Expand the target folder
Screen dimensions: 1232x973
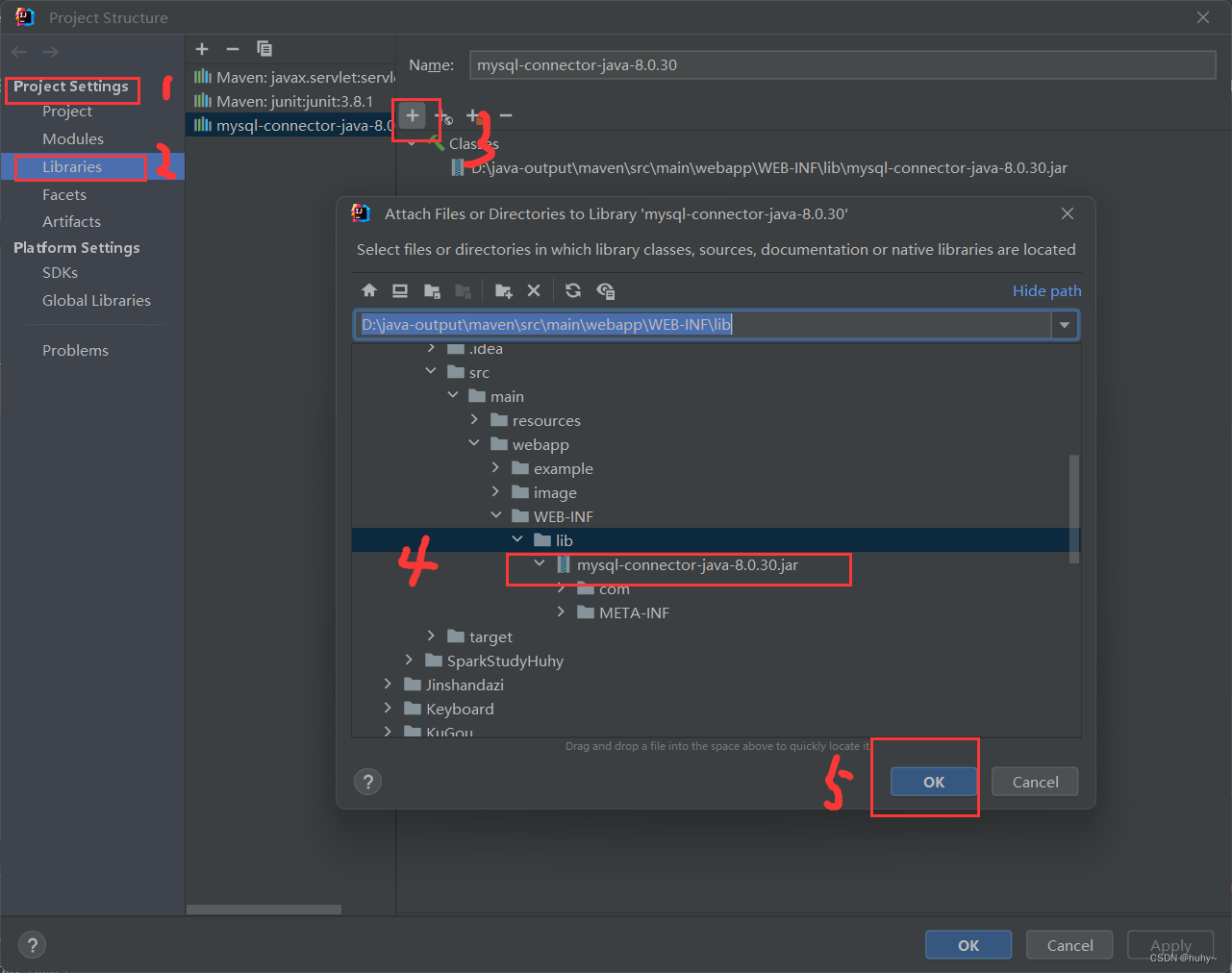click(431, 636)
